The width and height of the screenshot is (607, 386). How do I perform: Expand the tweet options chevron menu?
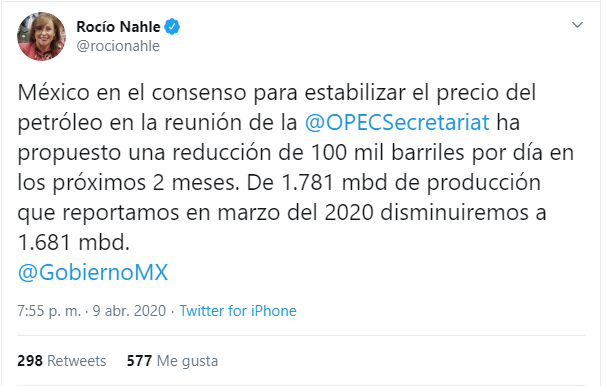577,25
